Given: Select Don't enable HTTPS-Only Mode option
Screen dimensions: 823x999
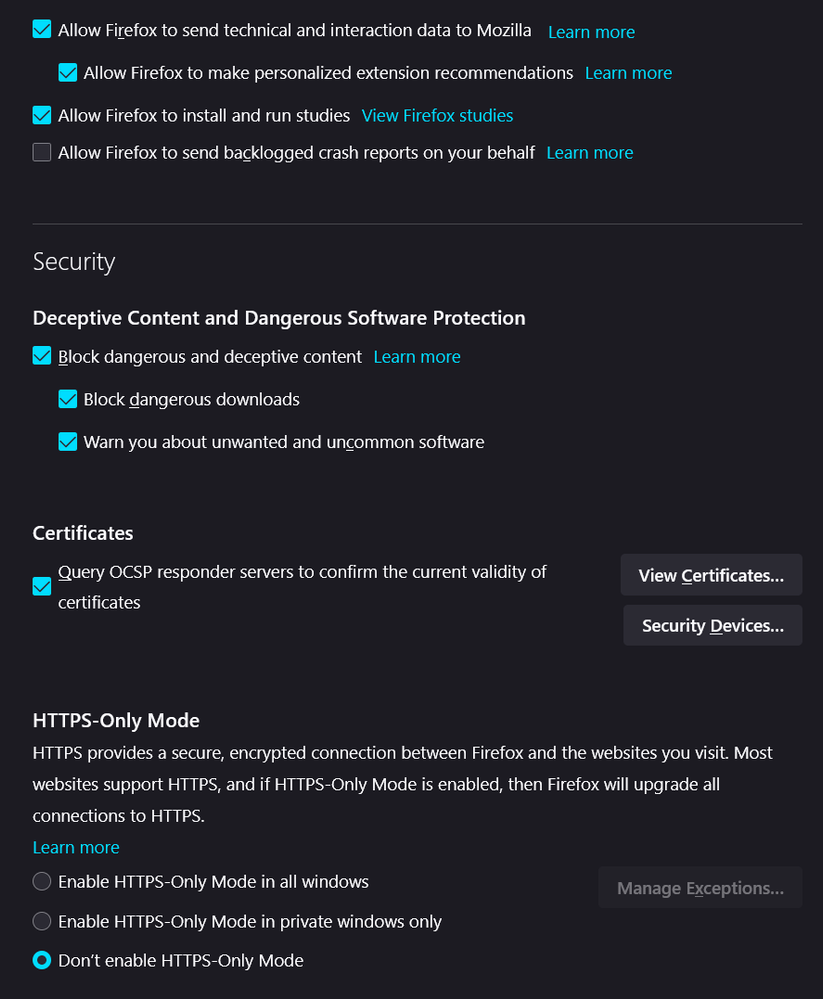Looking at the screenshot, I should click(42, 960).
